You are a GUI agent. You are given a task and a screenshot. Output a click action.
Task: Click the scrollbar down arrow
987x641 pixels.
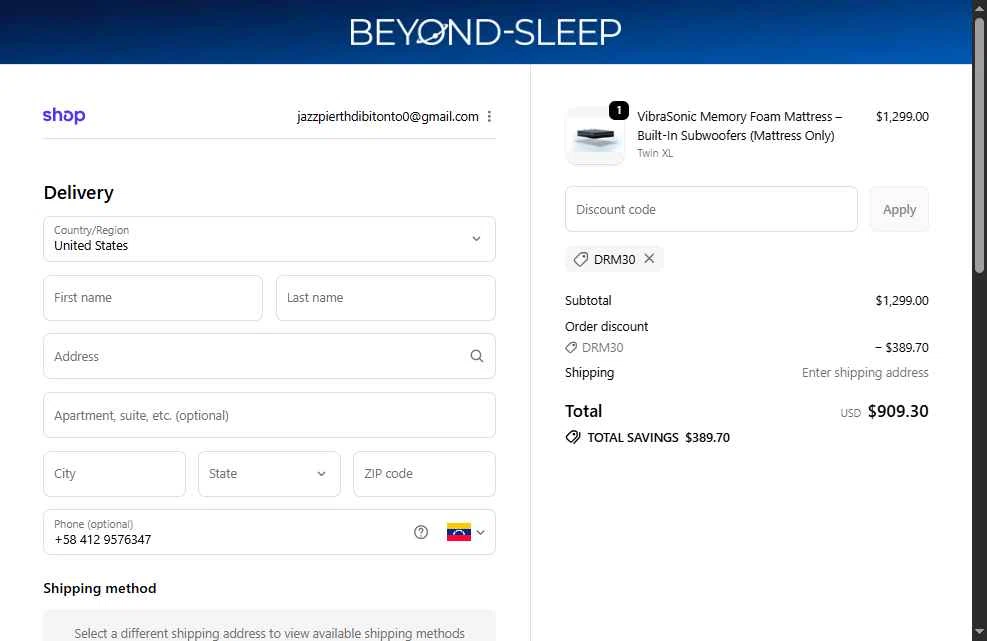tap(979, 632)
